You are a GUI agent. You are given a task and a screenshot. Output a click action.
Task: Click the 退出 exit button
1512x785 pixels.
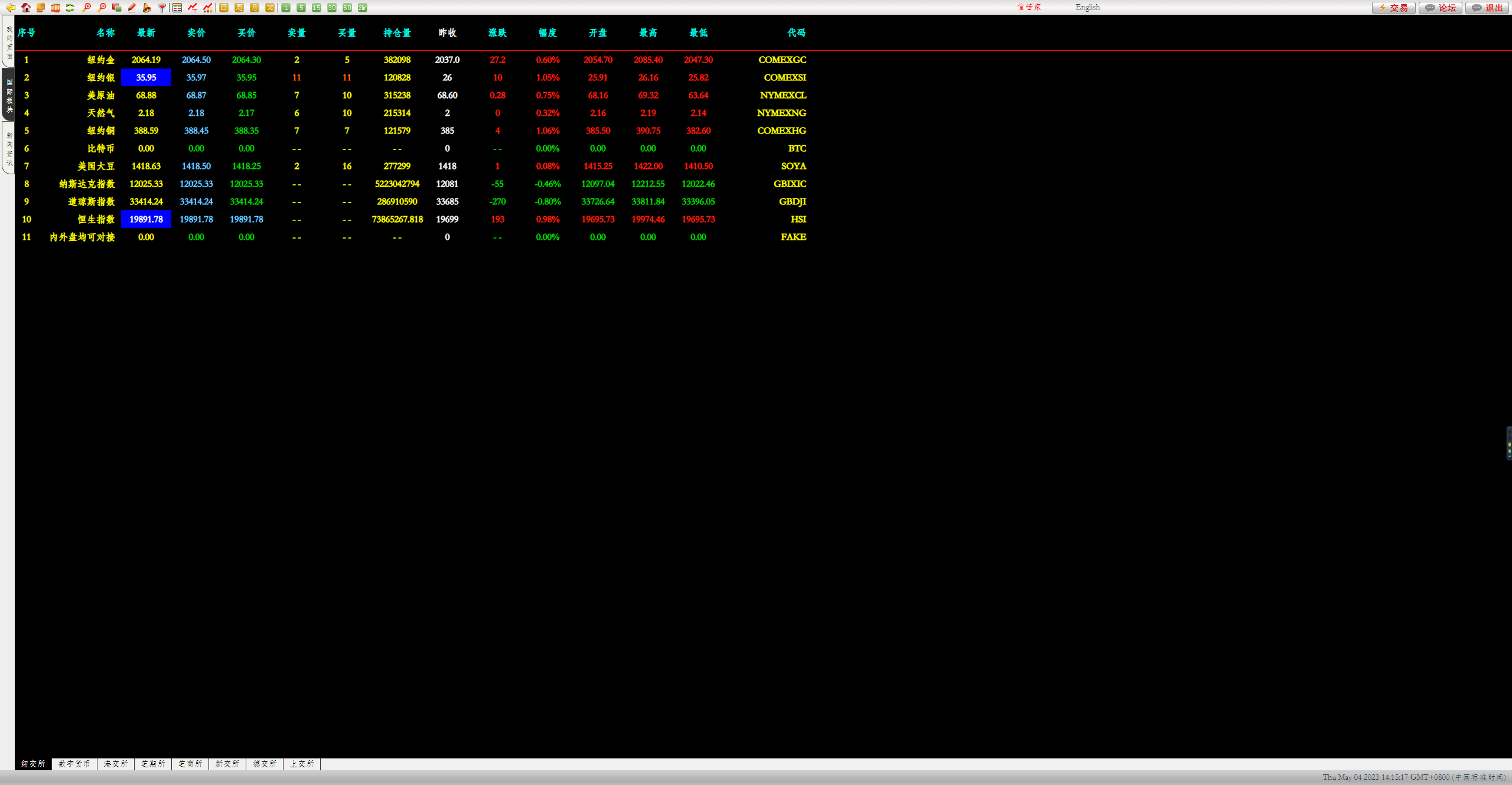coord(1487,8)
